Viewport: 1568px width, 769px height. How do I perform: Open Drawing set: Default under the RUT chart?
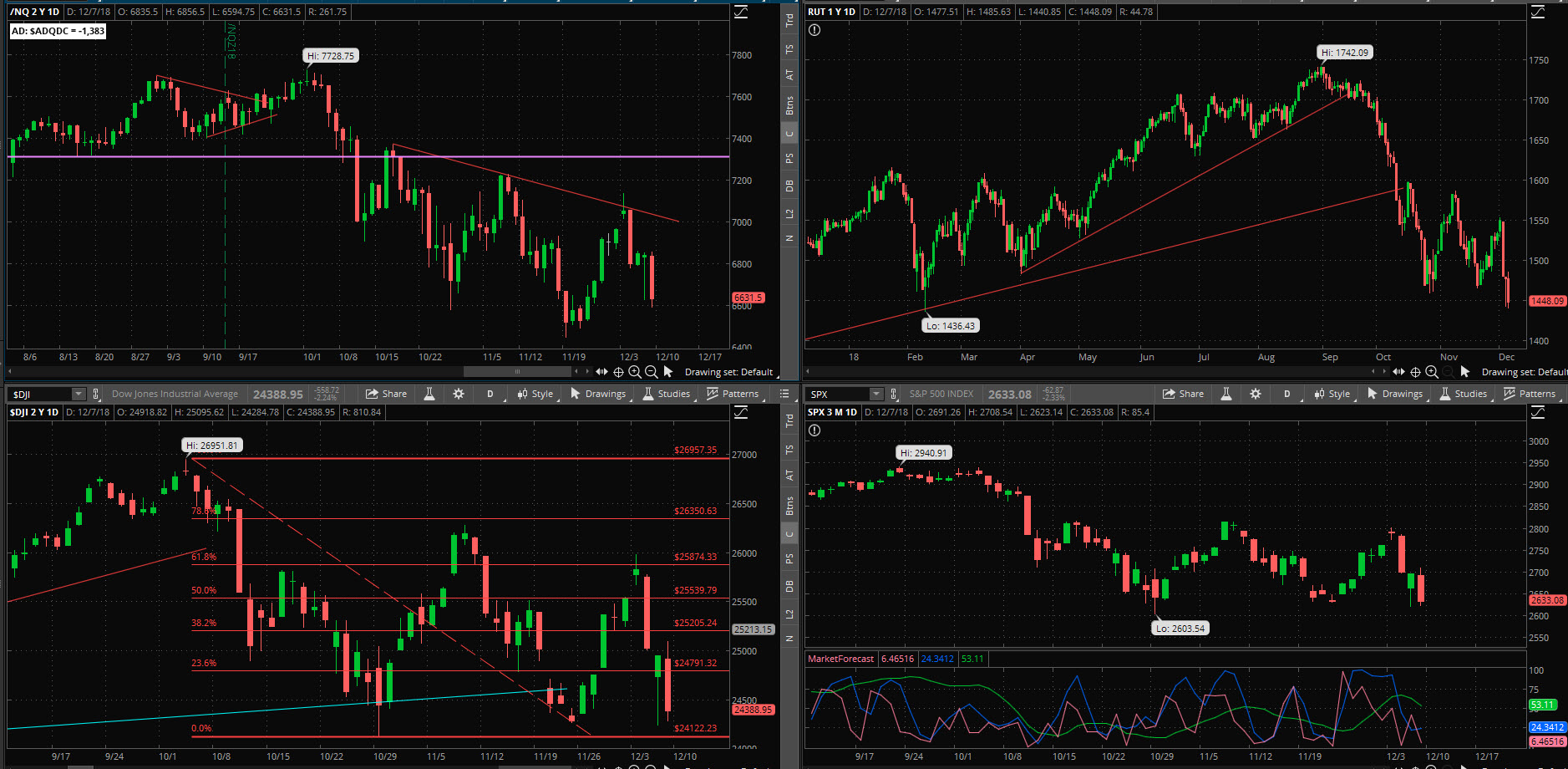click(x=1525, y=372)
